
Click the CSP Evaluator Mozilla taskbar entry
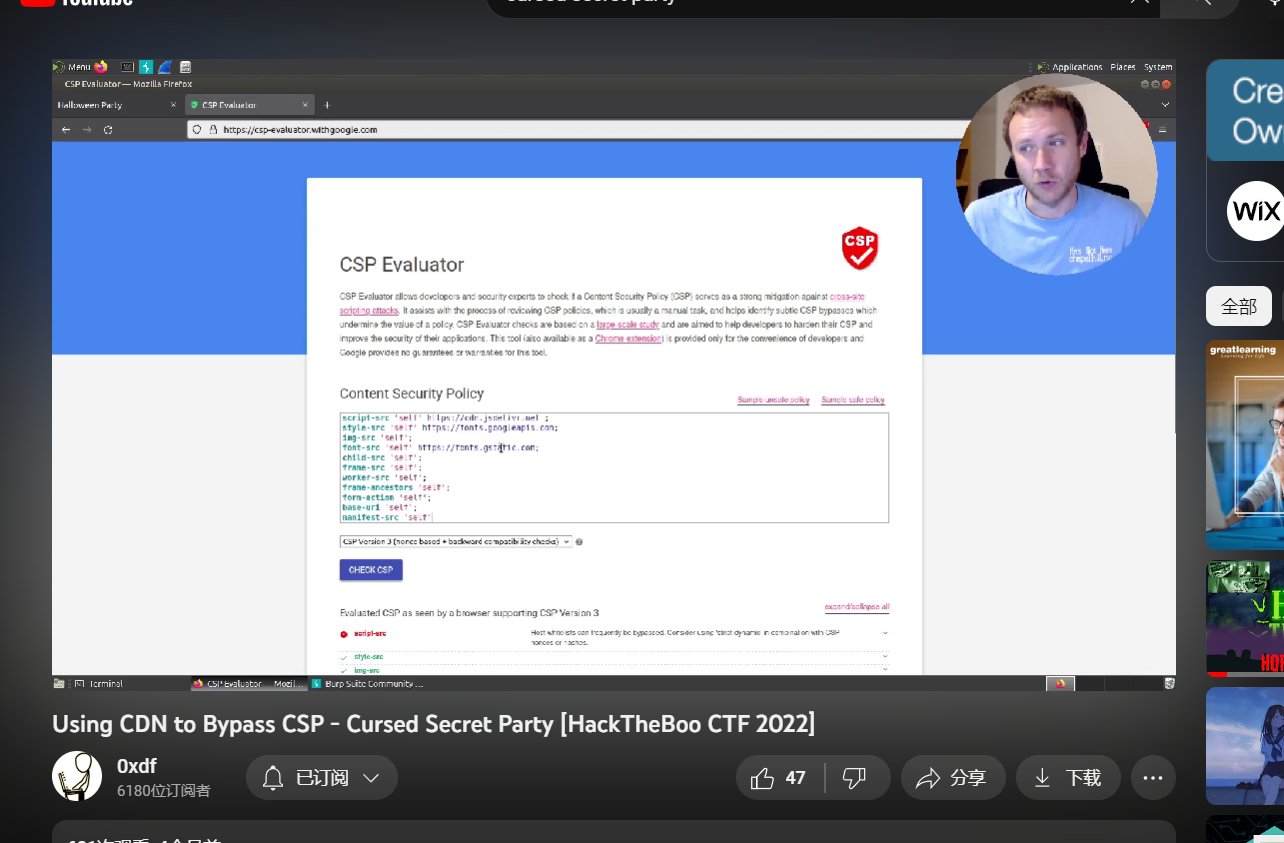(x=249, y=684)
